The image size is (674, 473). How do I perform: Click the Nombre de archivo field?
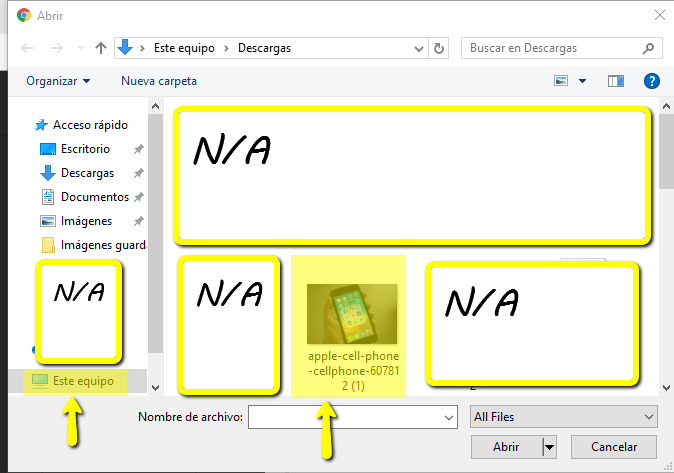(345, 416)
